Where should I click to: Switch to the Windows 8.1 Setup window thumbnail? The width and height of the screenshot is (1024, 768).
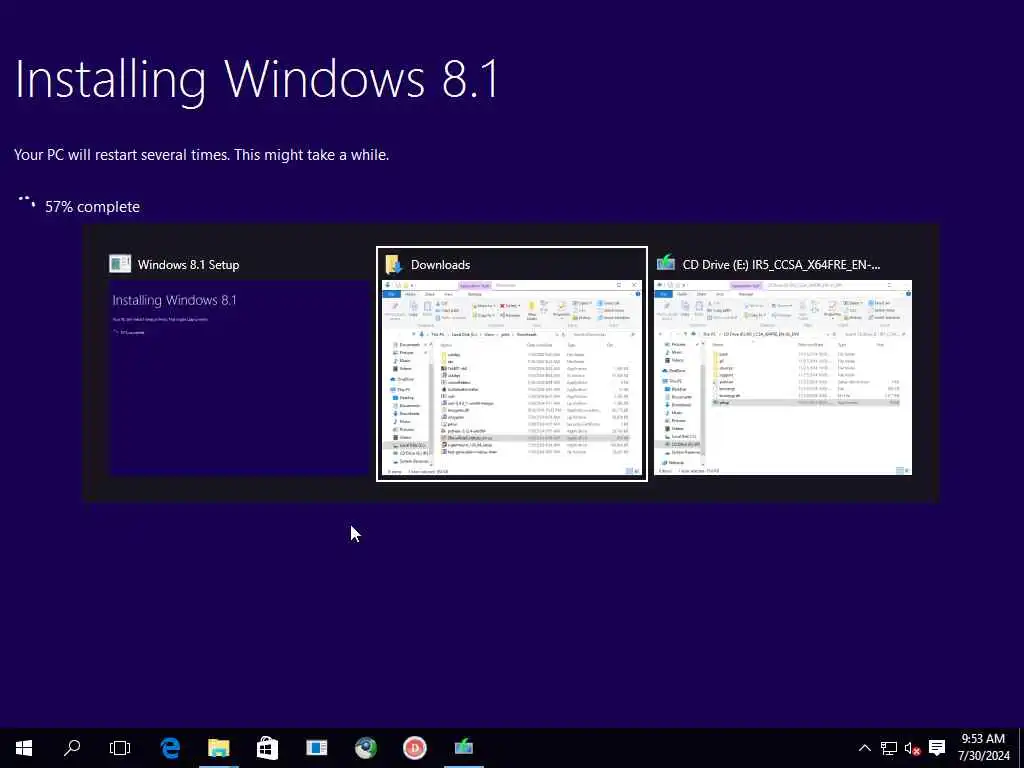[240, 377]
